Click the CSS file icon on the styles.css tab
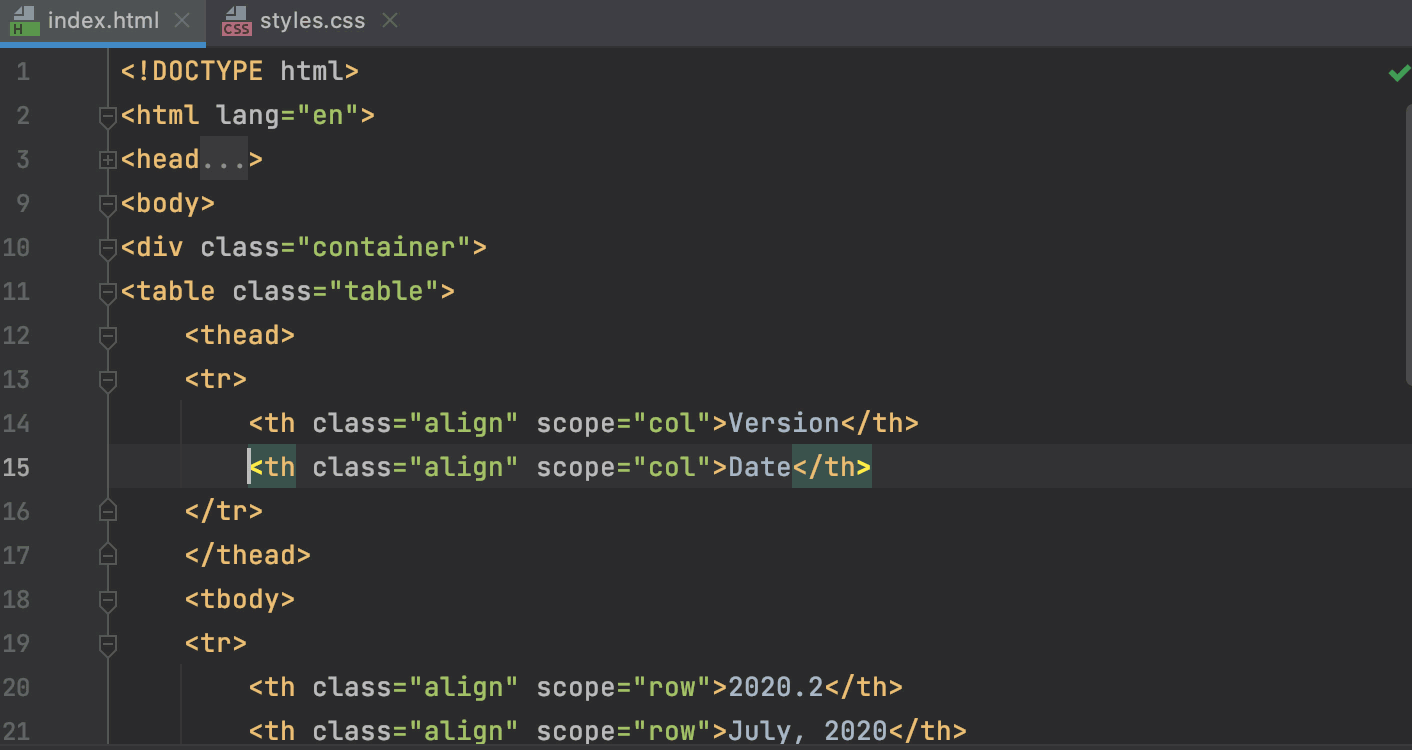 click(x=237, y=18)
